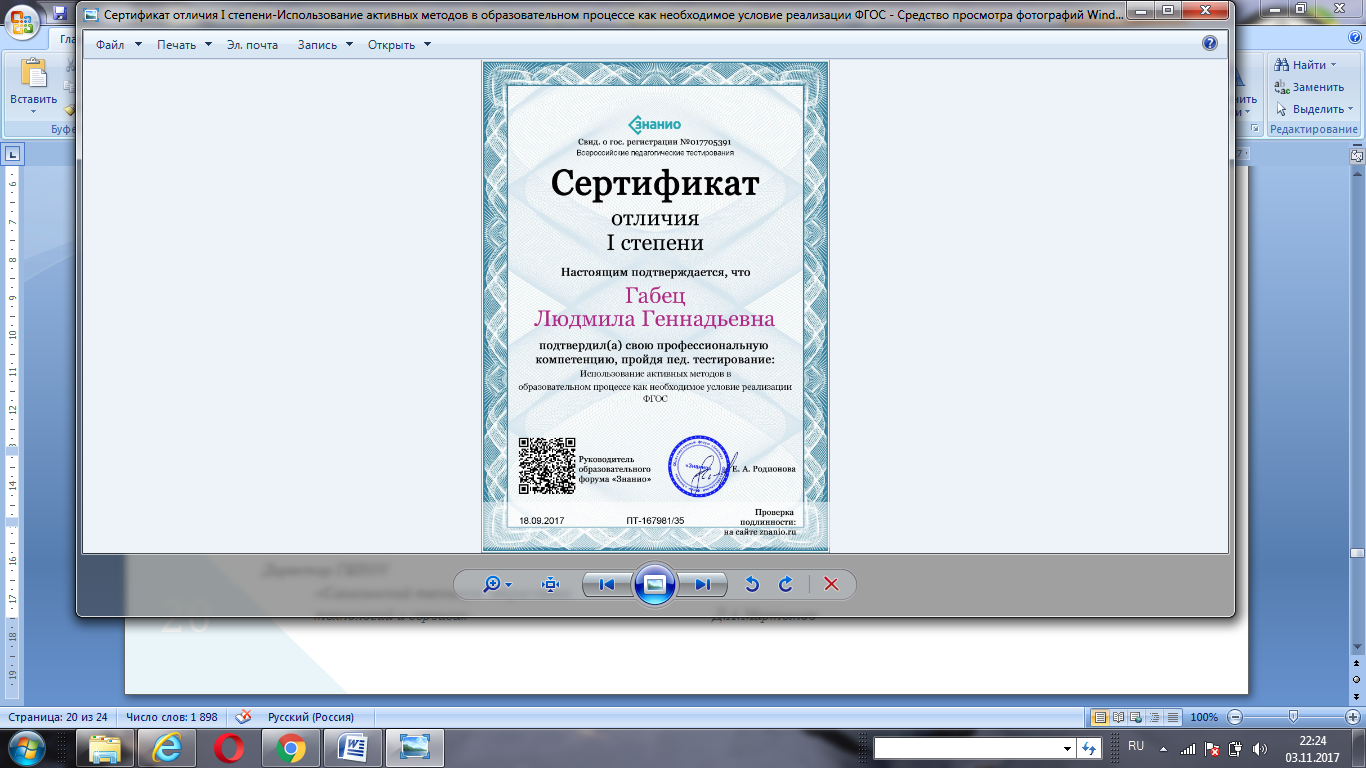Switch Word to Print Layout view
The height and width of the screenshot is (768, 1366).
click(x=1100, y=717)
